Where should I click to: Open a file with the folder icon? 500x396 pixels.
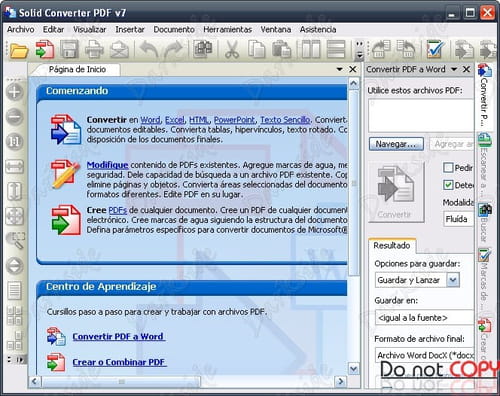(19, 50)
